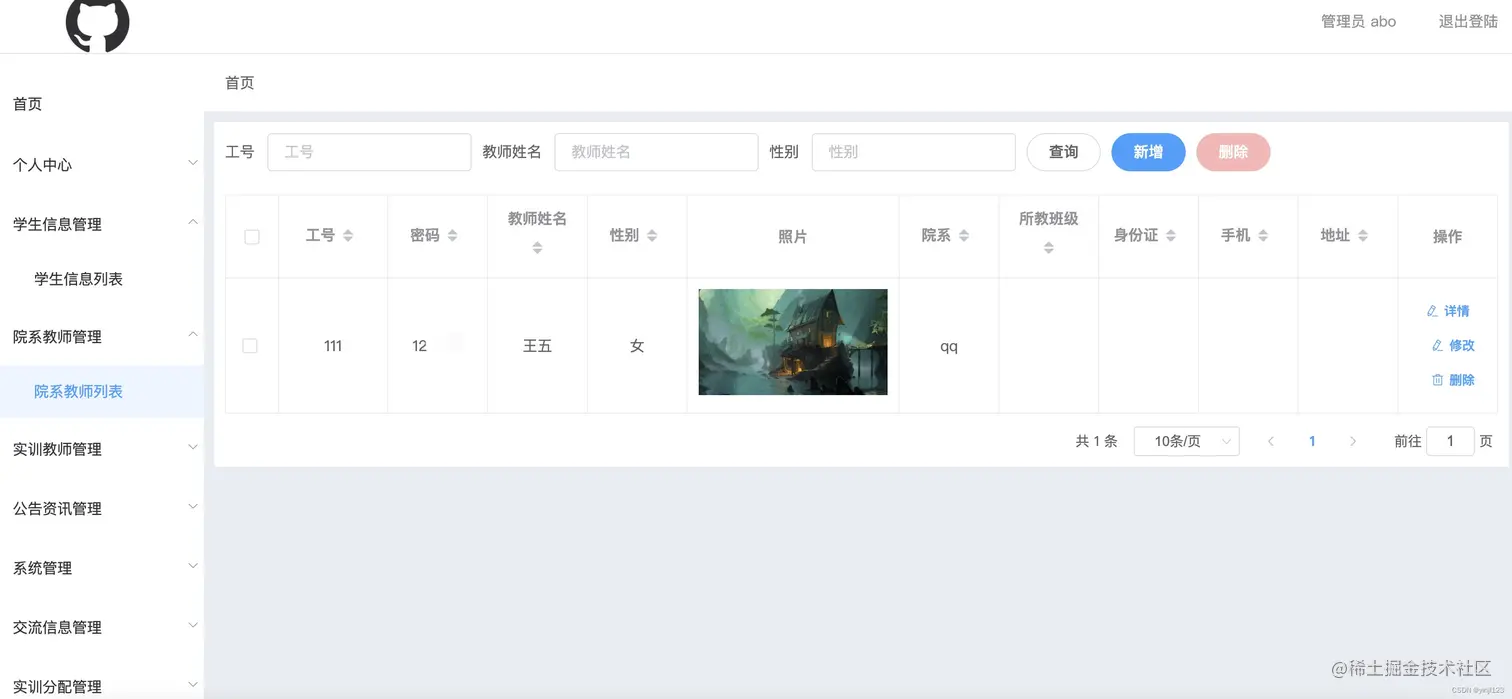1512x699 pixels.
Task: Open the teacher photo thumbnail
Action: pos(793,342)
